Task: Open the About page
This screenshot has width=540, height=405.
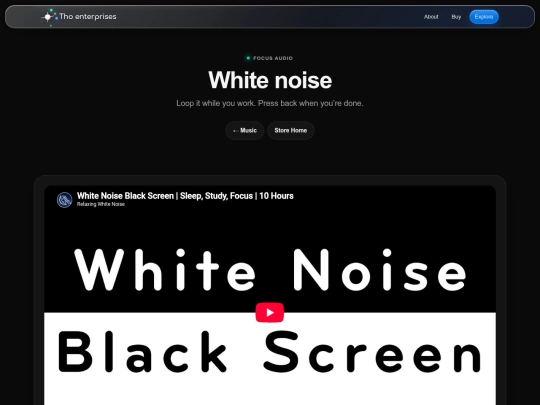Action: 431,17
